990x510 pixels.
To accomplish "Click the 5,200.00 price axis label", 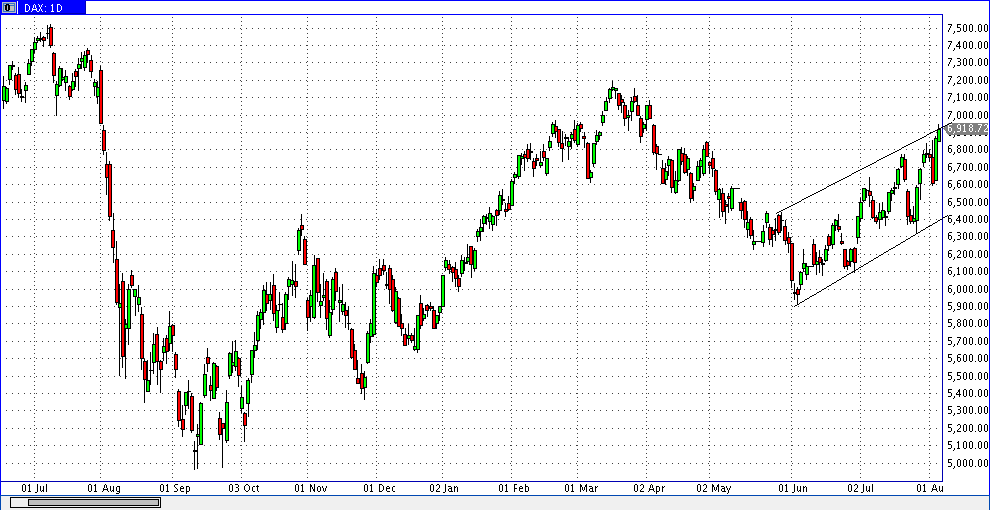I will [x=967, y=429].
